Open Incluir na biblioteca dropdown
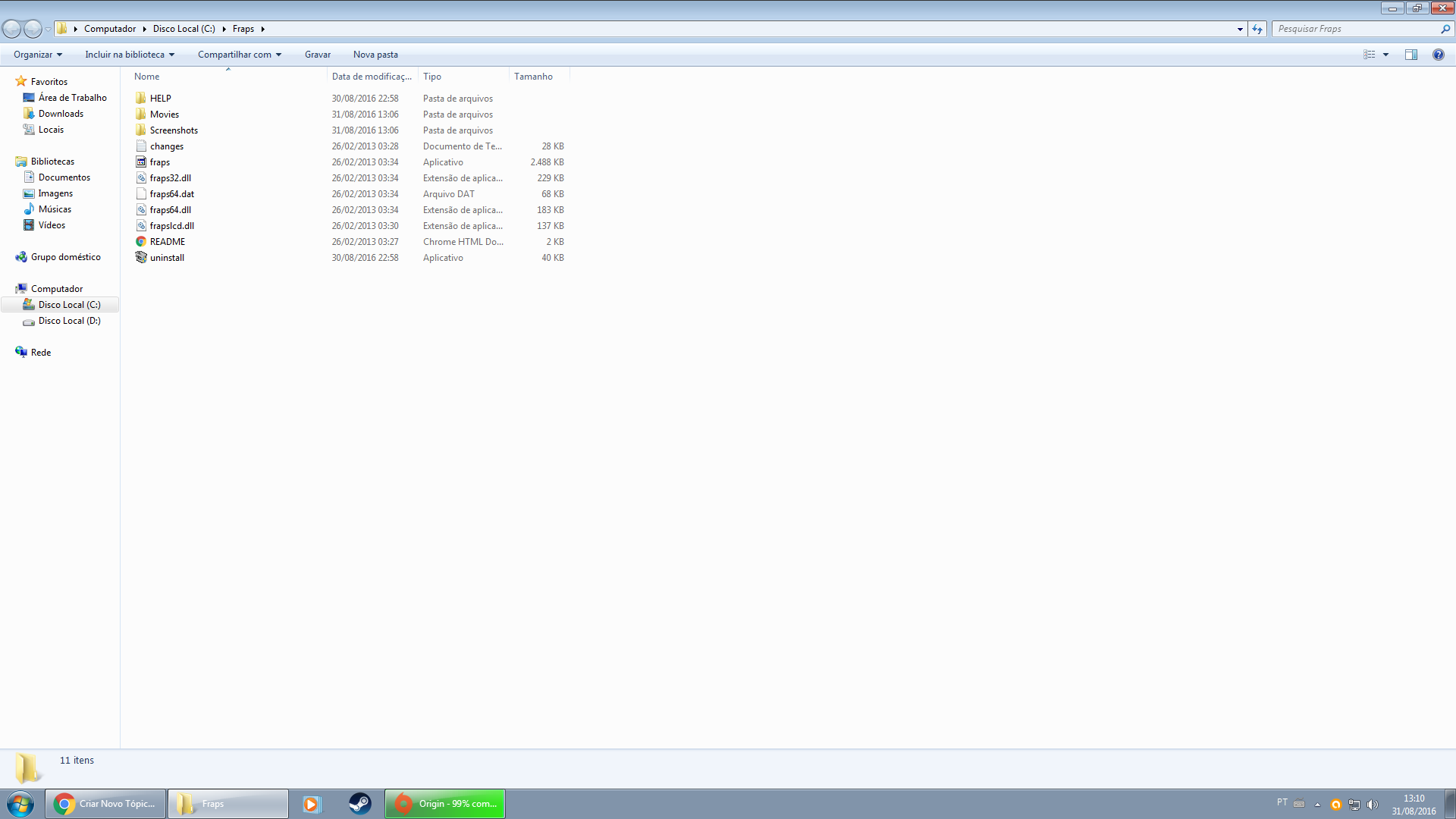 (x=130, y=55)
